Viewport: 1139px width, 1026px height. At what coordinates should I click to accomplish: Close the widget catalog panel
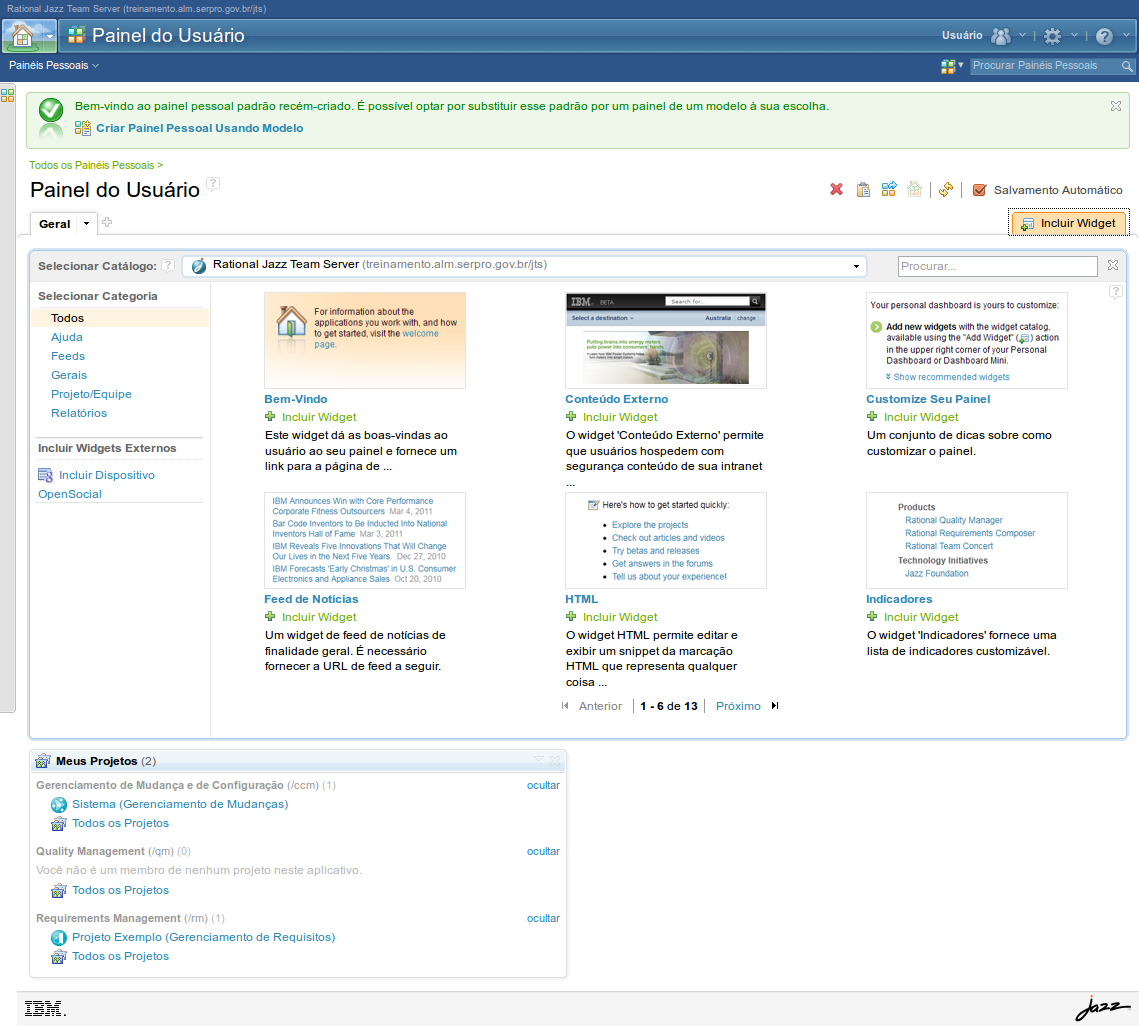coord(1113,265)
